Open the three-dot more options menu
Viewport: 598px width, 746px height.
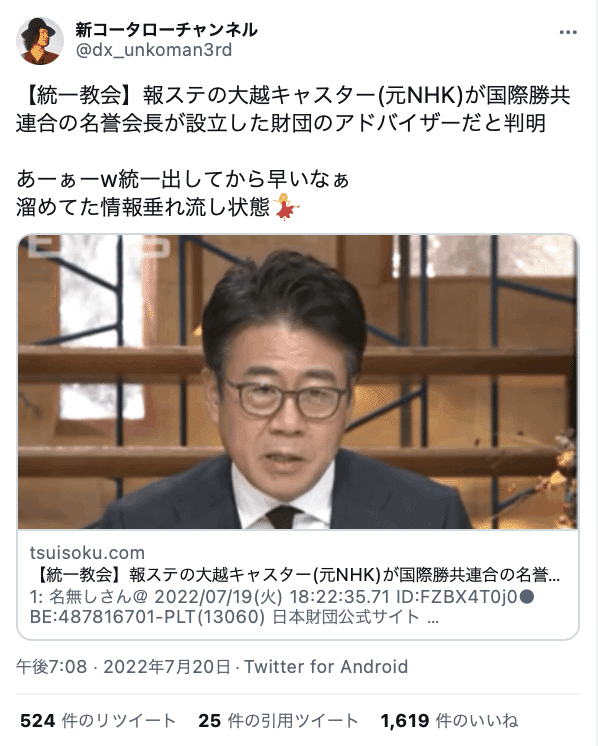pyautogui.click(x=568, y=32)
